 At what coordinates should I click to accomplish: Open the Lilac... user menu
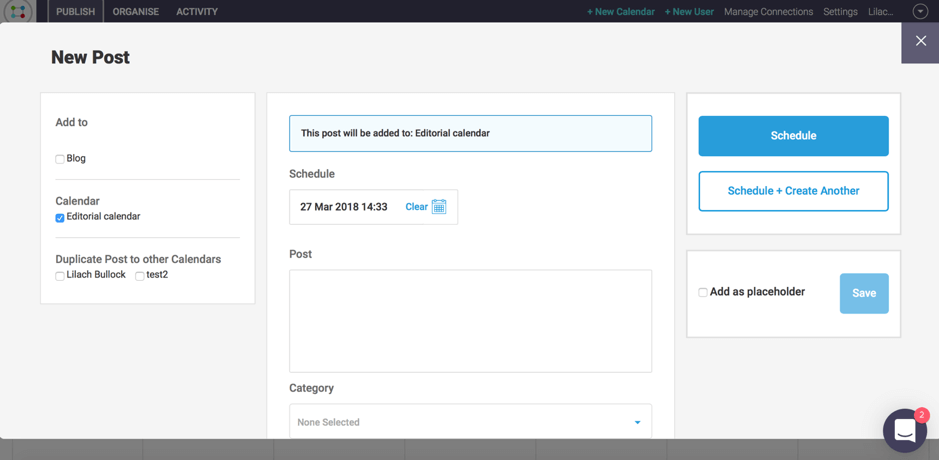coord(880,11)
